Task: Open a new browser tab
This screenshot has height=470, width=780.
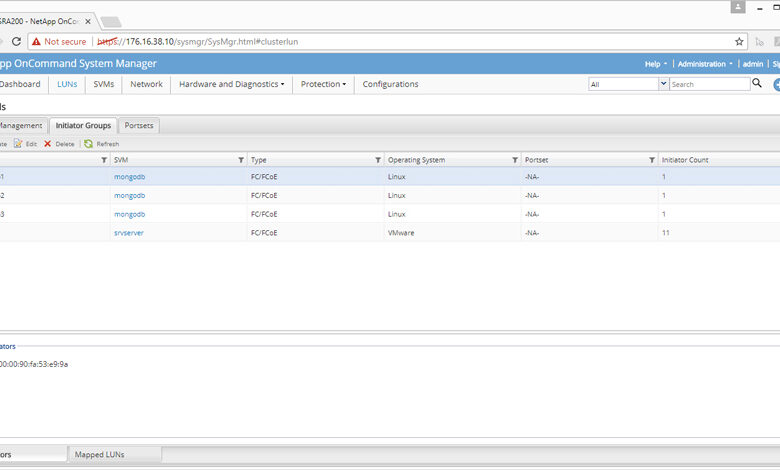Action: click(x=110, y=22)
